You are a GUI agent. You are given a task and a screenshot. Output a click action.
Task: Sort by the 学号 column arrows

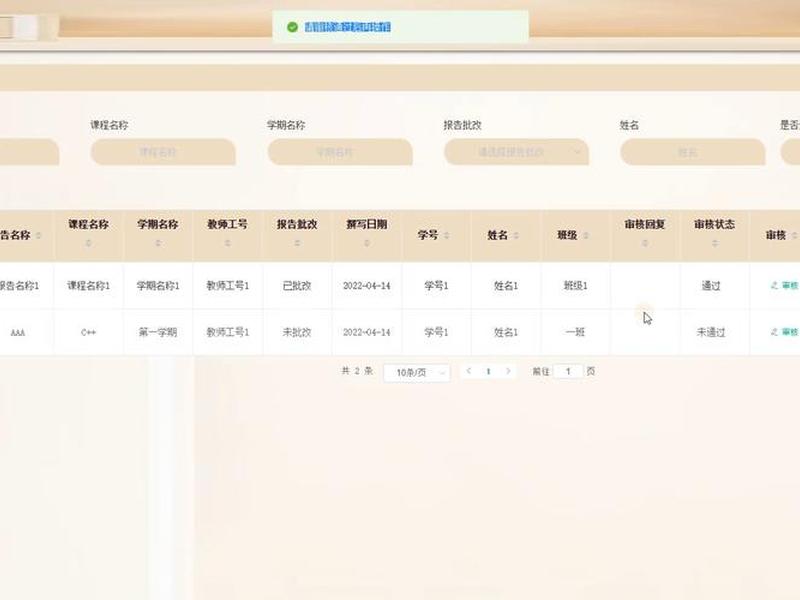[446, 235]
